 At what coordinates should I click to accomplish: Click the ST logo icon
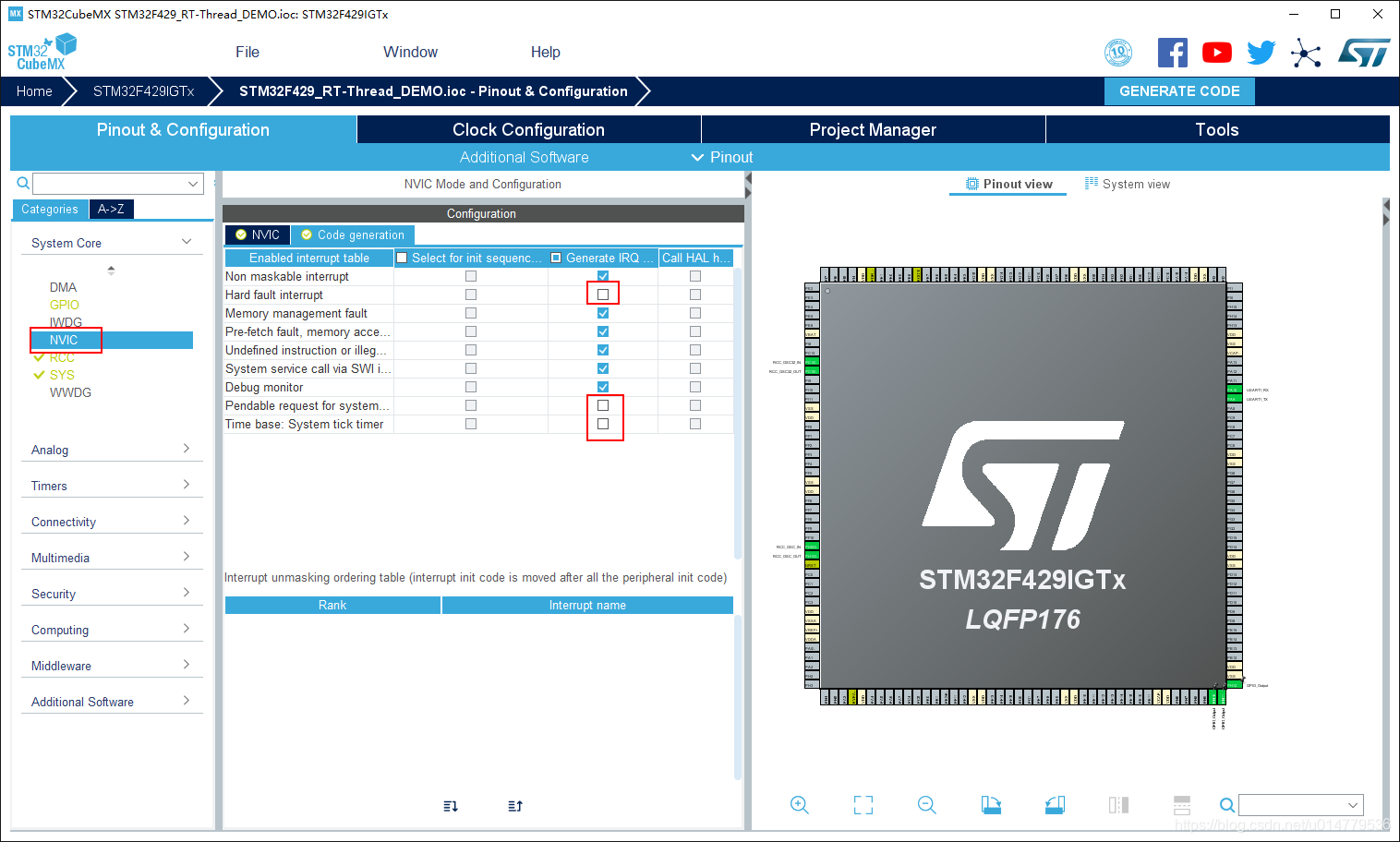[1364, 53]
